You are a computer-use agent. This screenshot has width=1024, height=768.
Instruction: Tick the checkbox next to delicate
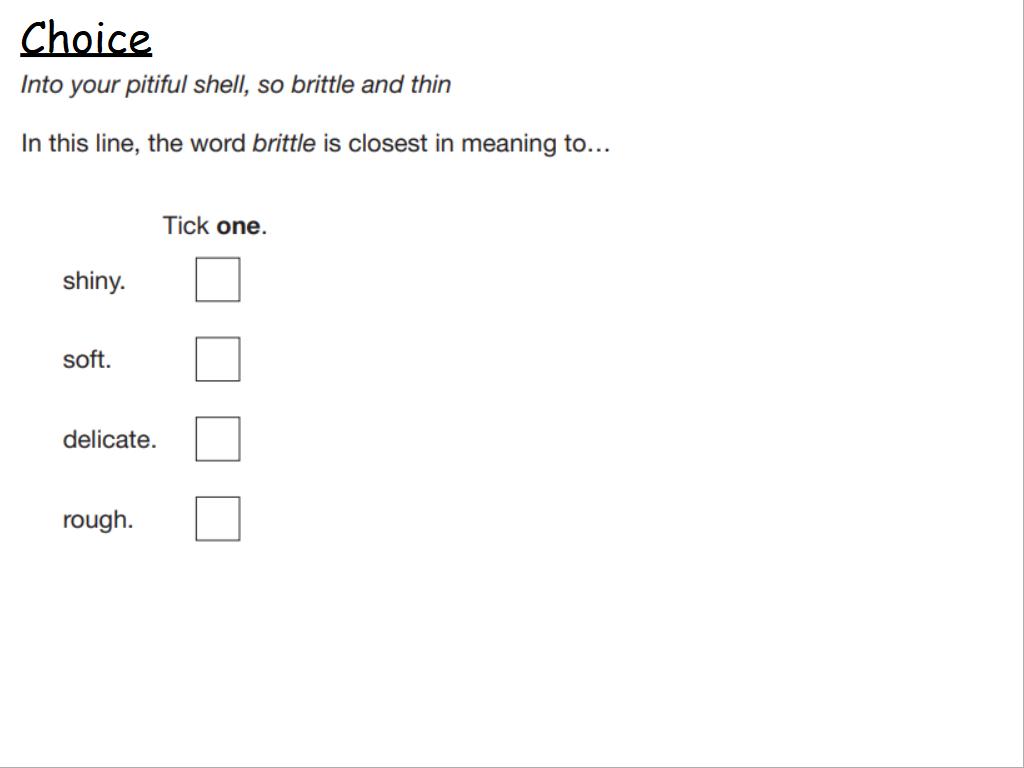218,439
